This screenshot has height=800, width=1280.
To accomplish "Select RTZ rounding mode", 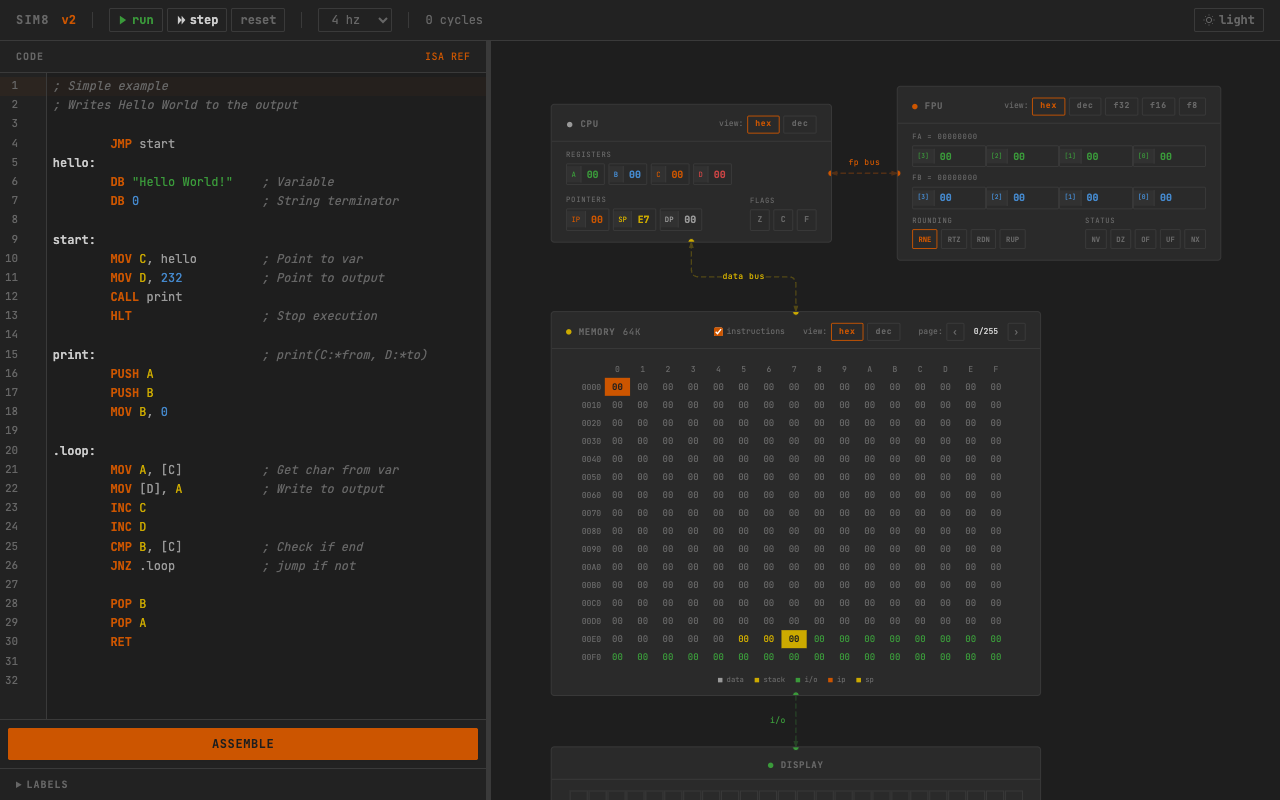I will tap(953, 240).
